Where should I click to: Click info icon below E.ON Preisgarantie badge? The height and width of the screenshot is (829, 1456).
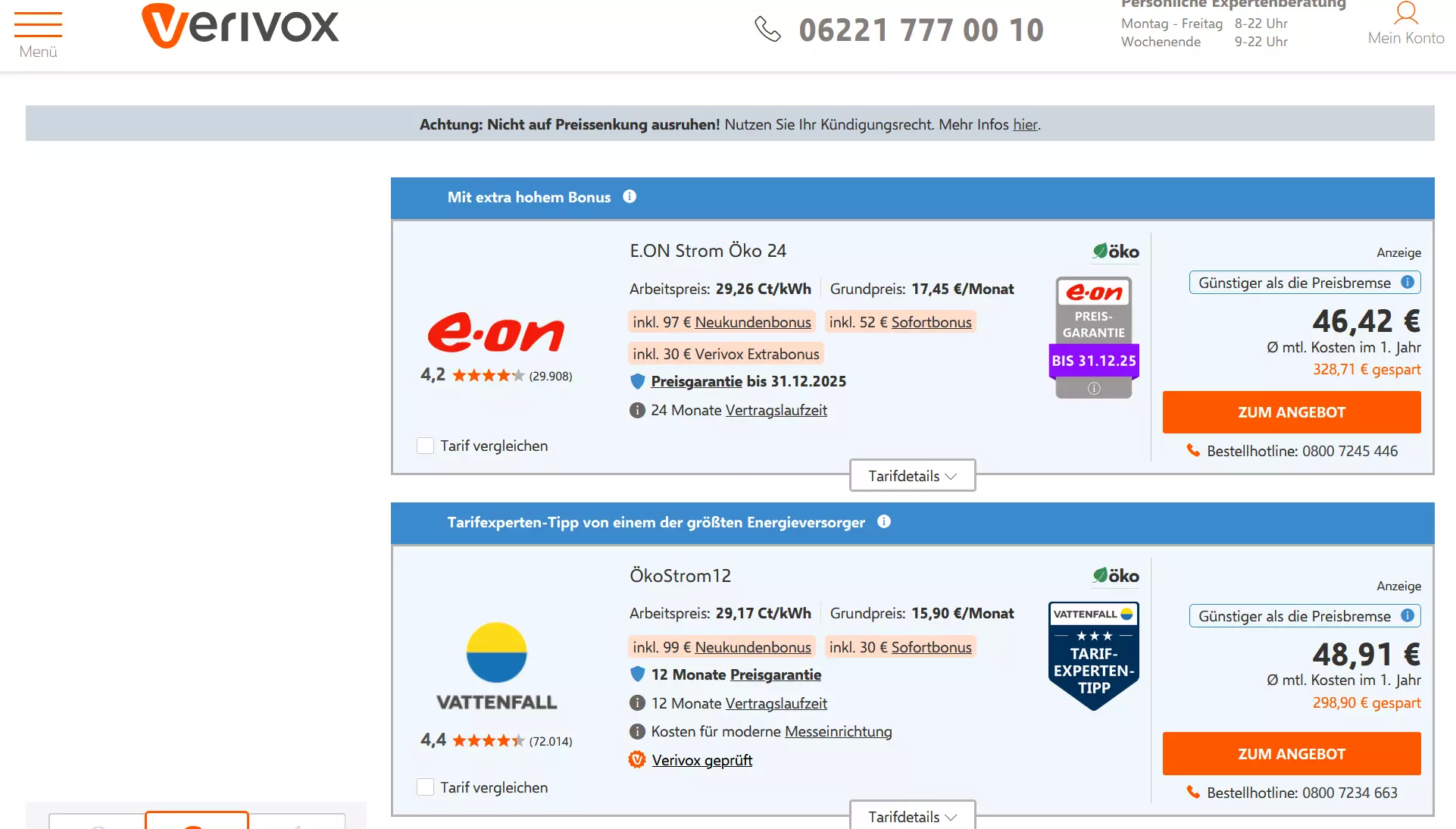coord(1094,389)
